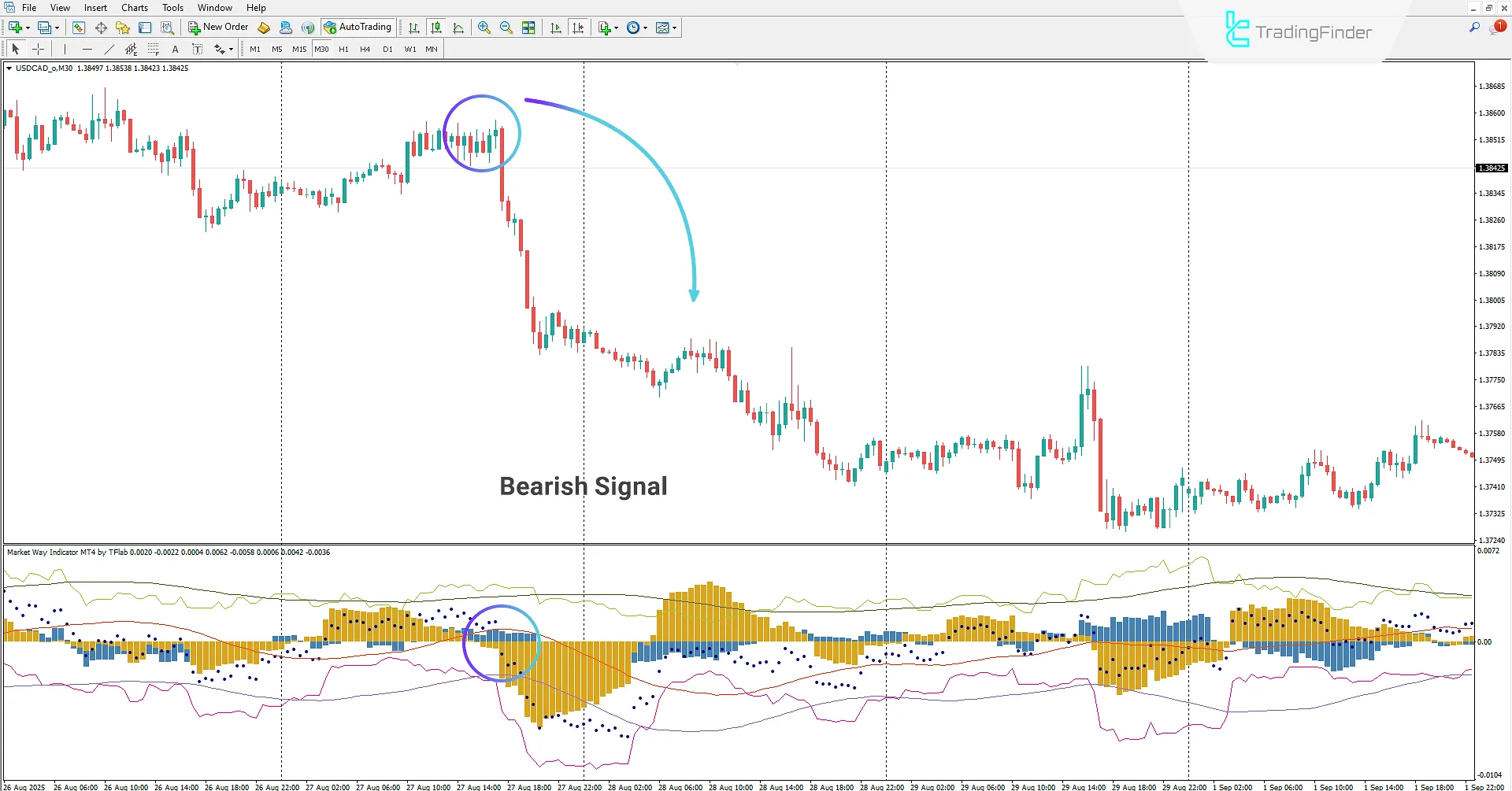1512x791 pixels.
Task: Open the arrow objects dropdown
Action: [230, 48]
